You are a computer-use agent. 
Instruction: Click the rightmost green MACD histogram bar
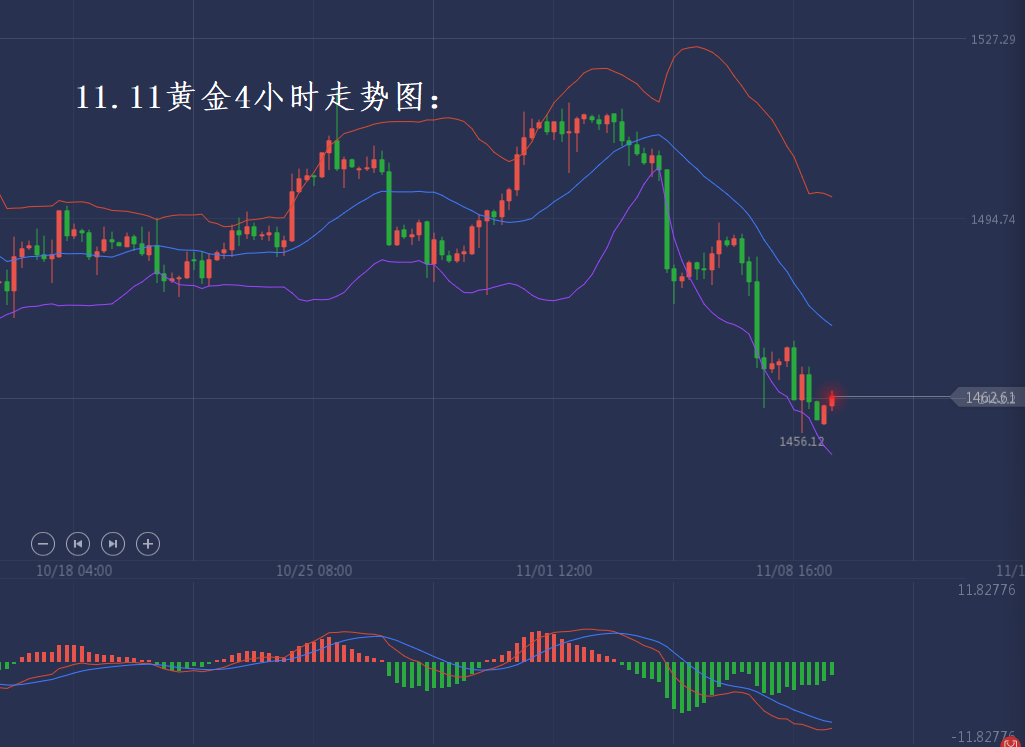832,667
